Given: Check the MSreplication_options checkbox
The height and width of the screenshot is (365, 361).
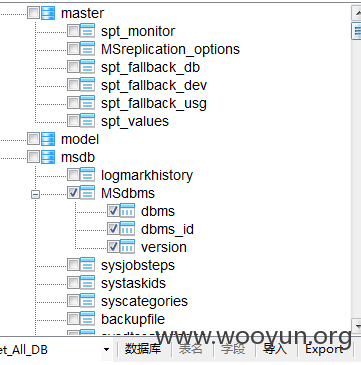Looking at the screenshot, I should pos(73,49).
